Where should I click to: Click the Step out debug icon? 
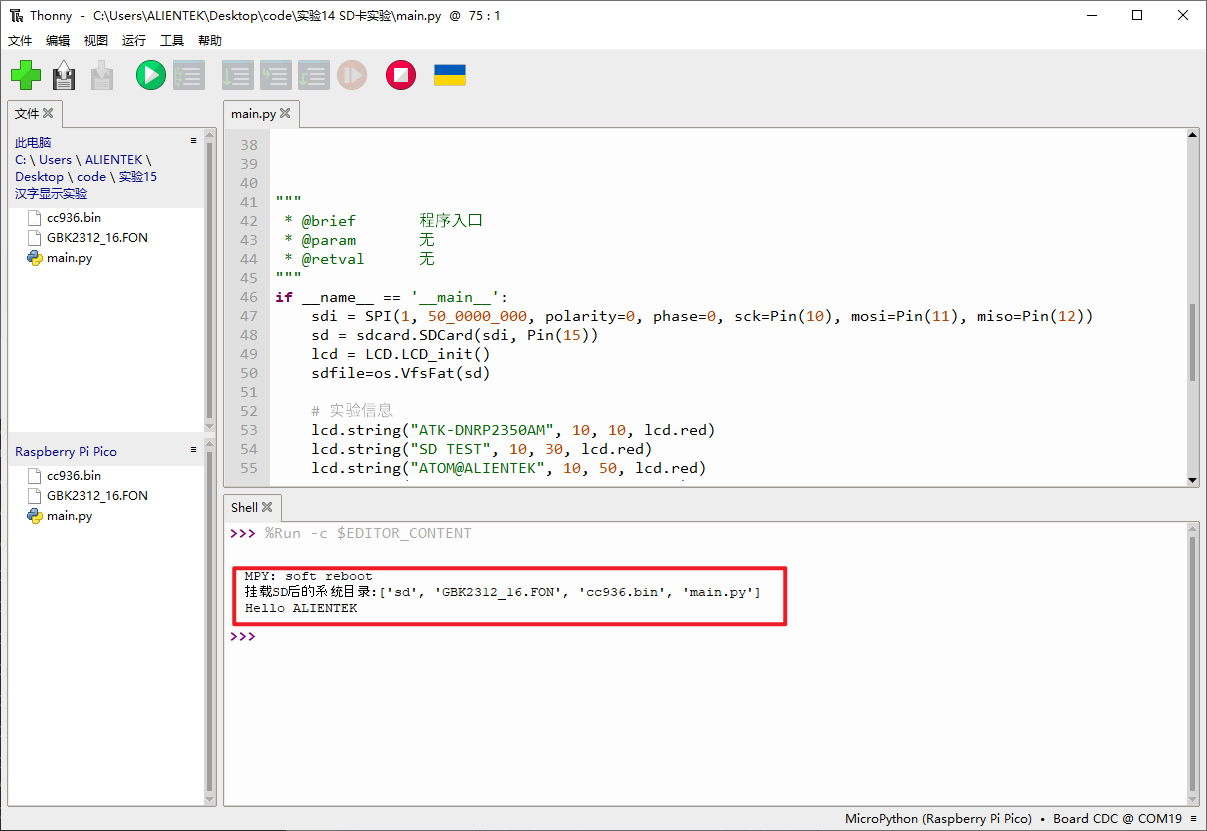[x=314, y=75]
